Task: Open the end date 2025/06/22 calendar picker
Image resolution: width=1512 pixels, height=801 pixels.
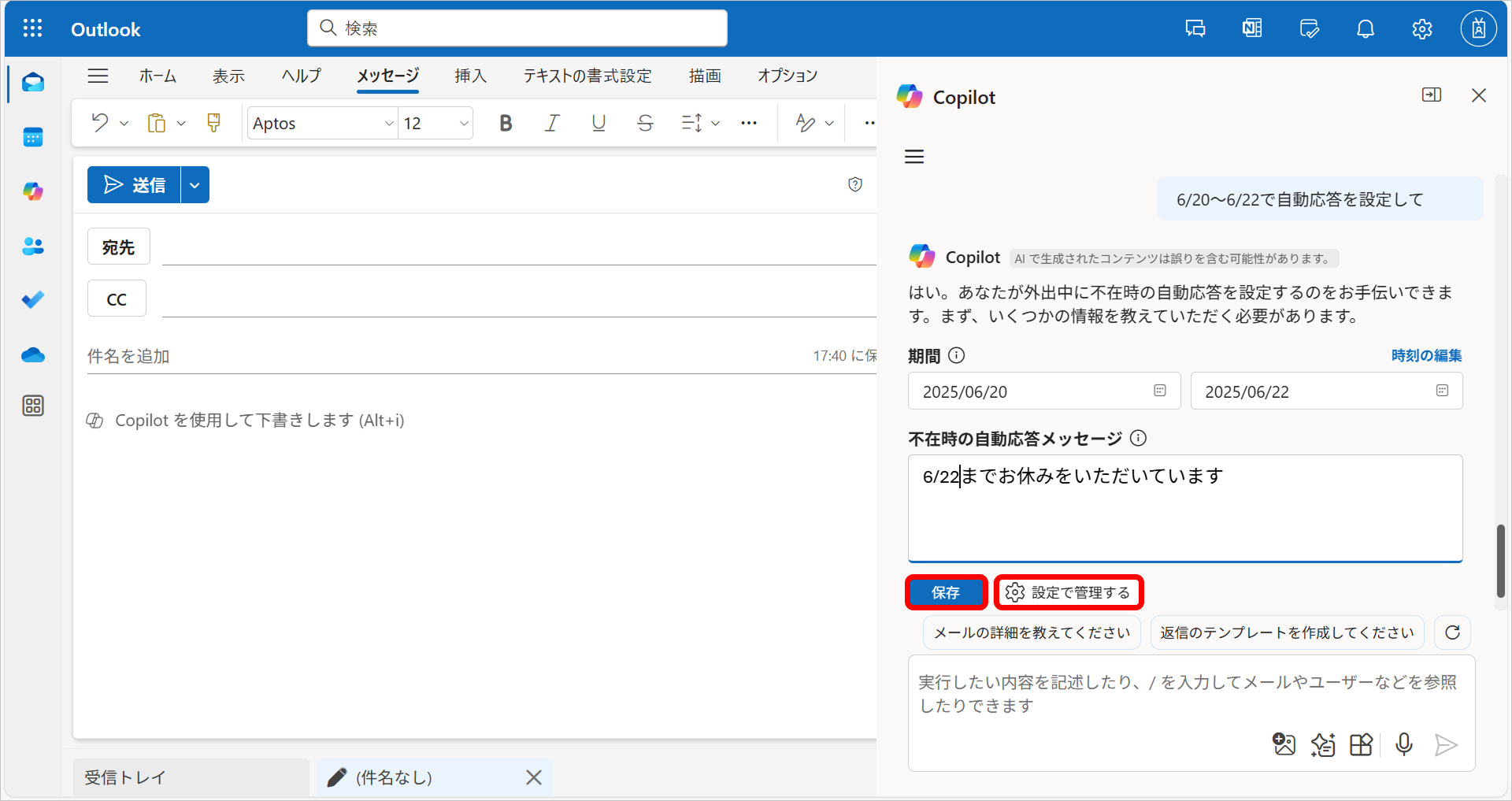Action: [x=1442, y=391]
